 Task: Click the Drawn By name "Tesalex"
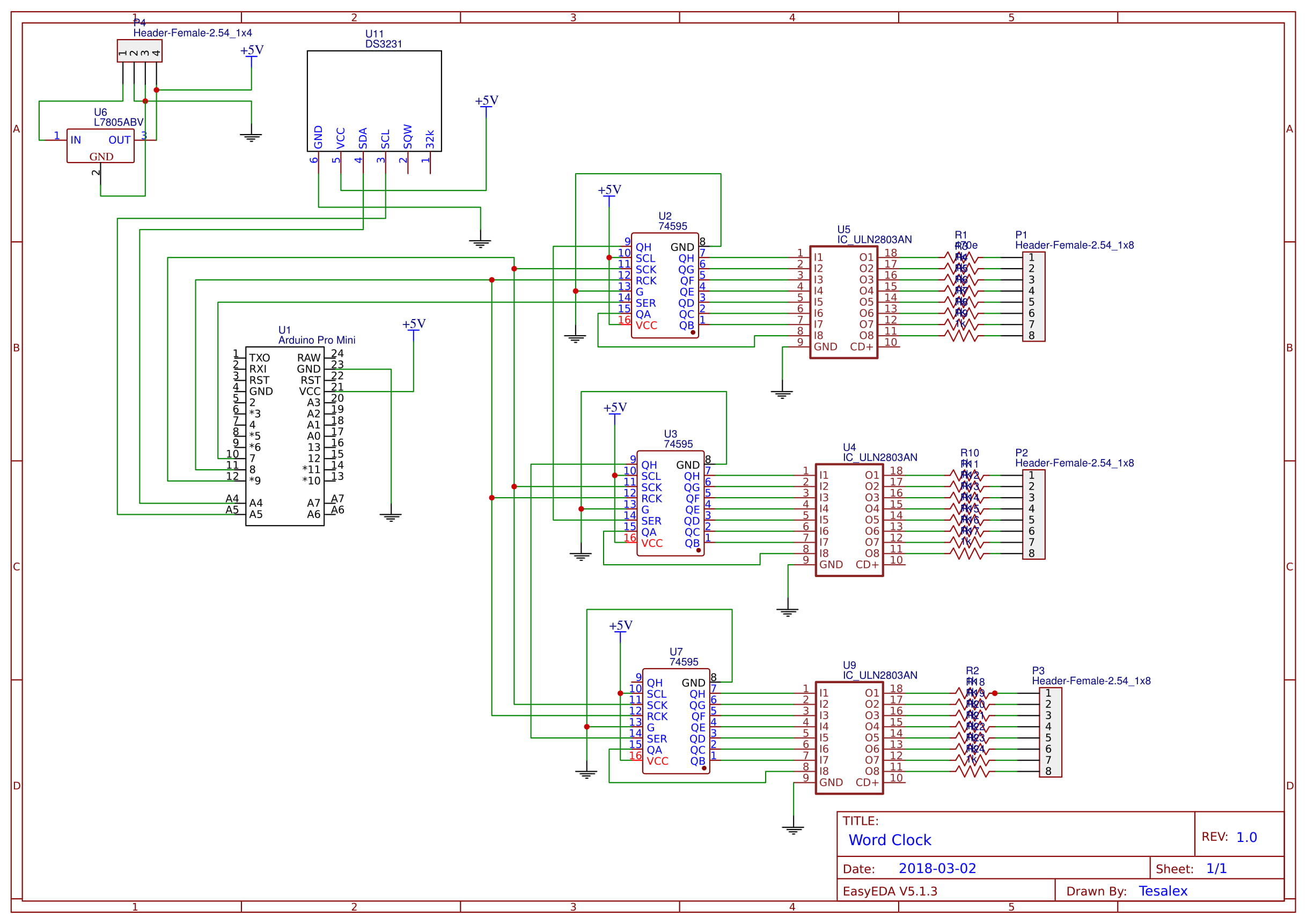[1163, 891]
